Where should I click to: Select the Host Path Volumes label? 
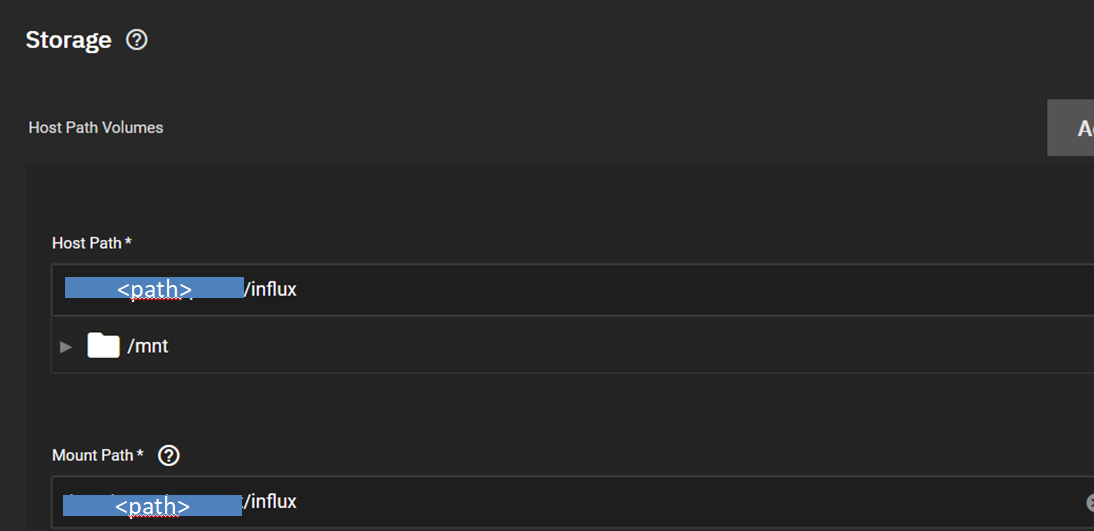click(x=96, y=128)
